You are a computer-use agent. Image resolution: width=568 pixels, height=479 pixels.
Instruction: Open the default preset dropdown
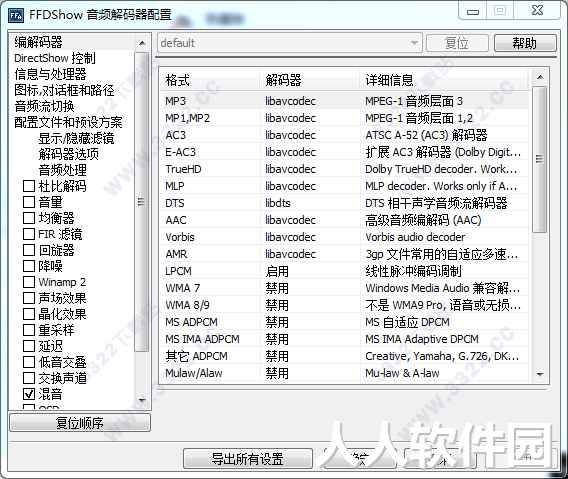tap(290, 43)
